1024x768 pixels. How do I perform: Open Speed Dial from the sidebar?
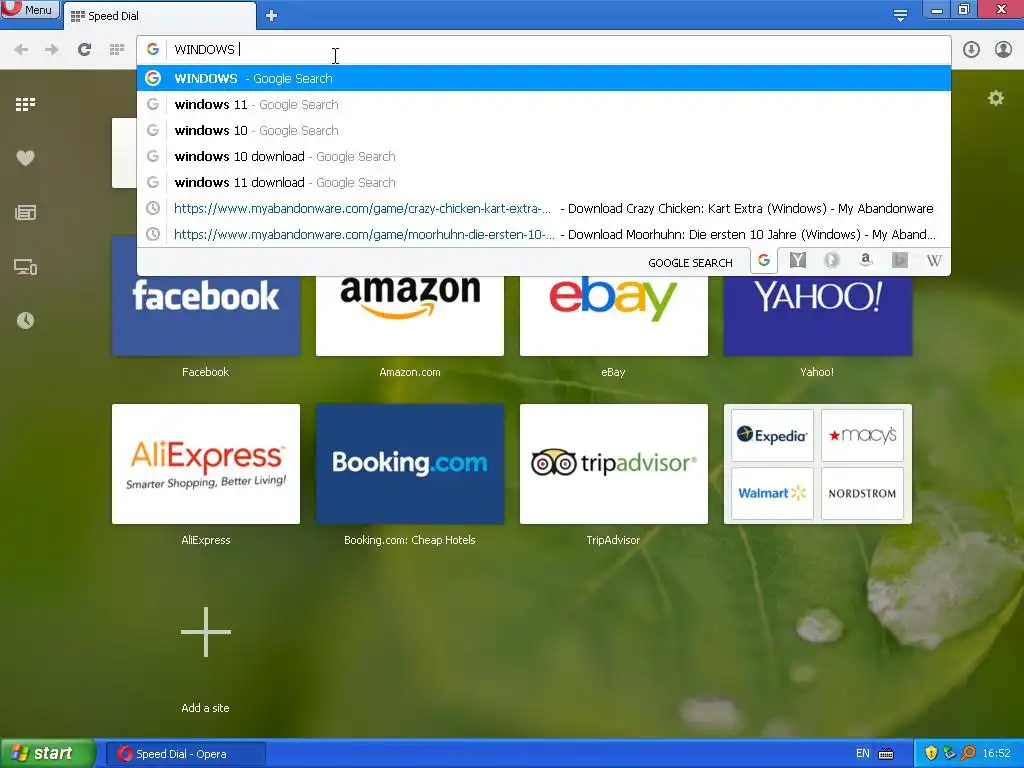coord(25,104)
